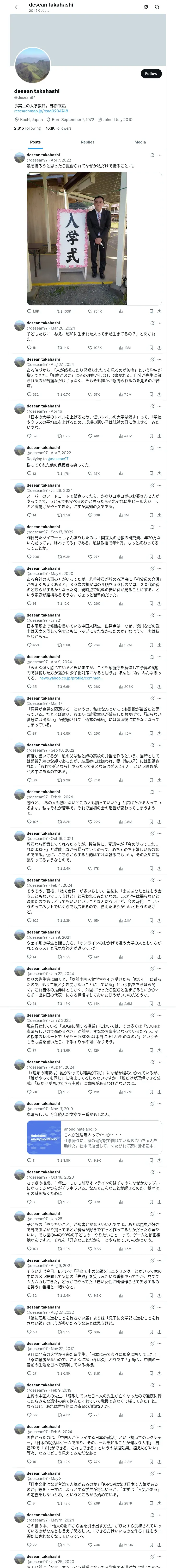Open search from the profile header

pos(157,7)
